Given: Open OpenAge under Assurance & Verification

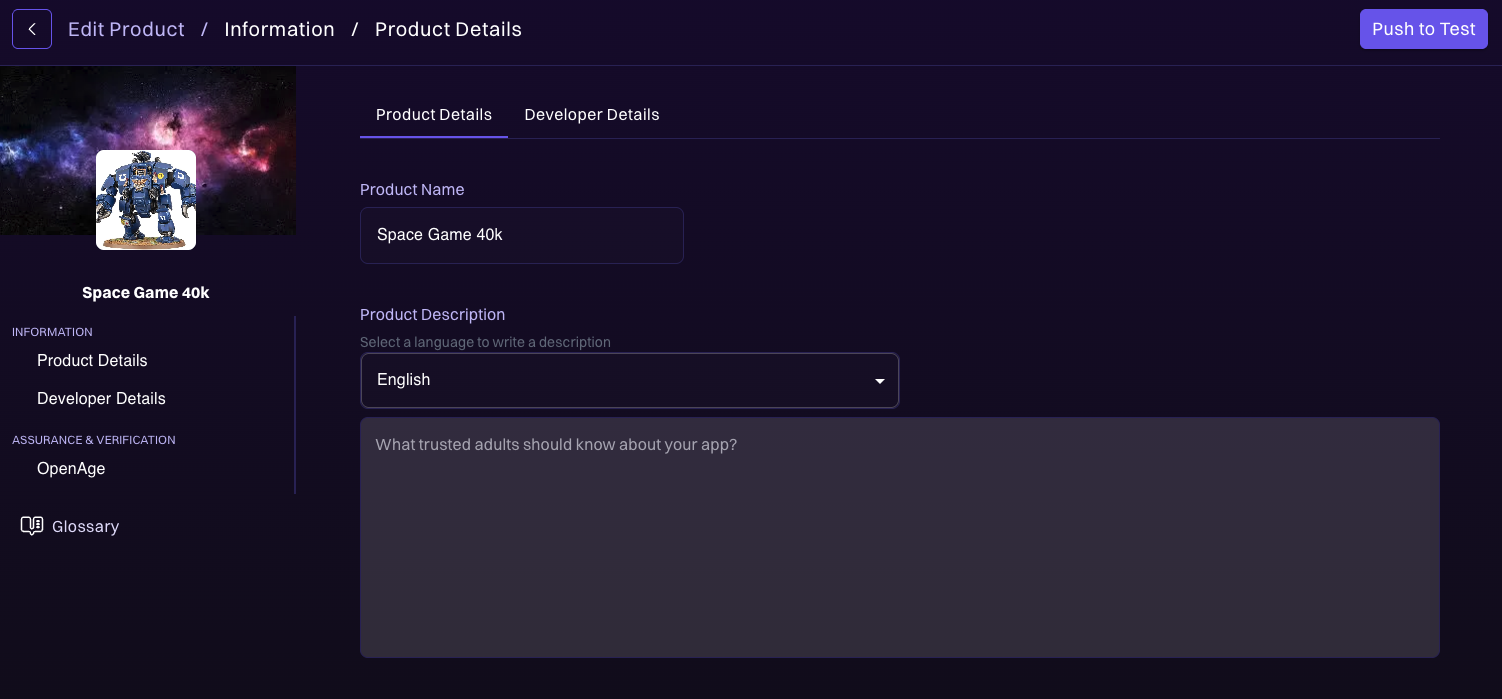Looking at the screenshot, I should 70,468.
